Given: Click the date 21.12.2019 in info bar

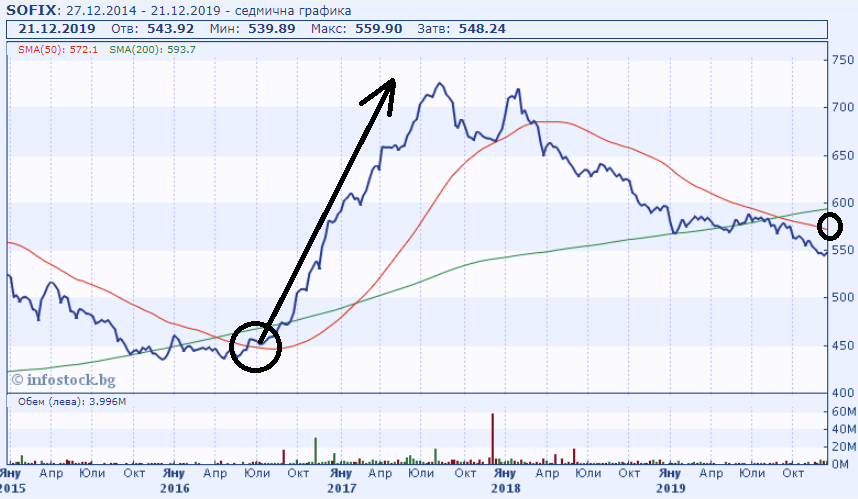Looking at the screenshot, I should click(57, 29).
